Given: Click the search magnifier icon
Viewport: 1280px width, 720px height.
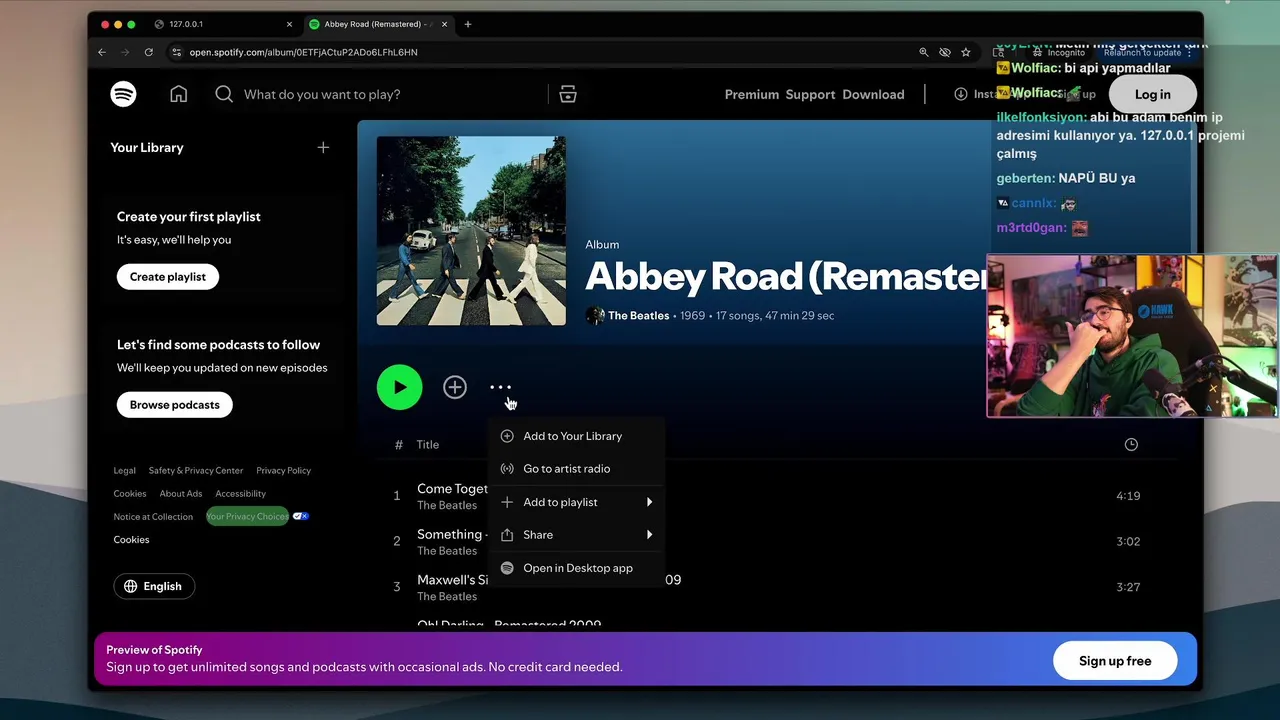Looking at the screenshot, I should click(224, 94).
